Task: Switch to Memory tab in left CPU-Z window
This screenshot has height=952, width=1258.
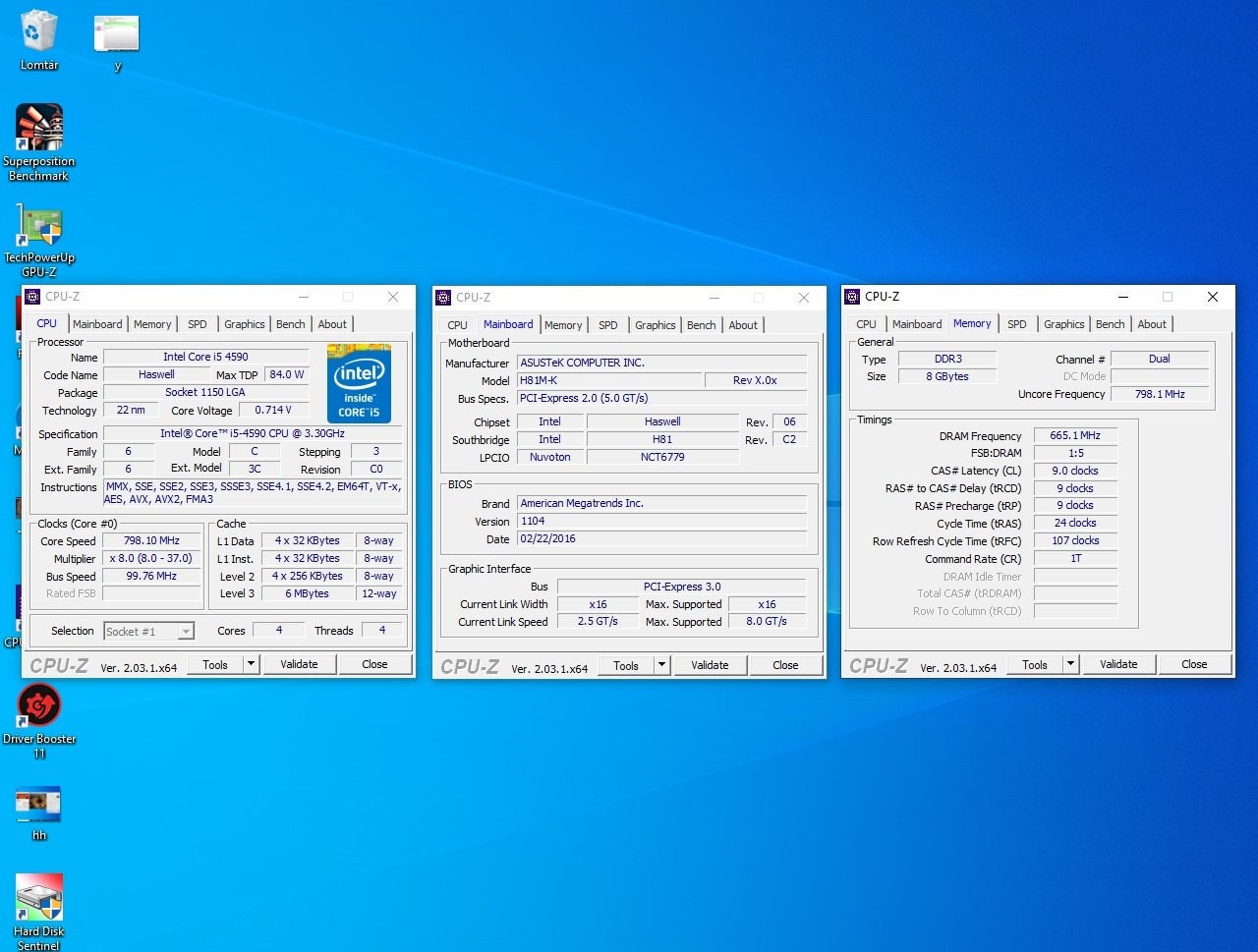Action: [152, 324]
